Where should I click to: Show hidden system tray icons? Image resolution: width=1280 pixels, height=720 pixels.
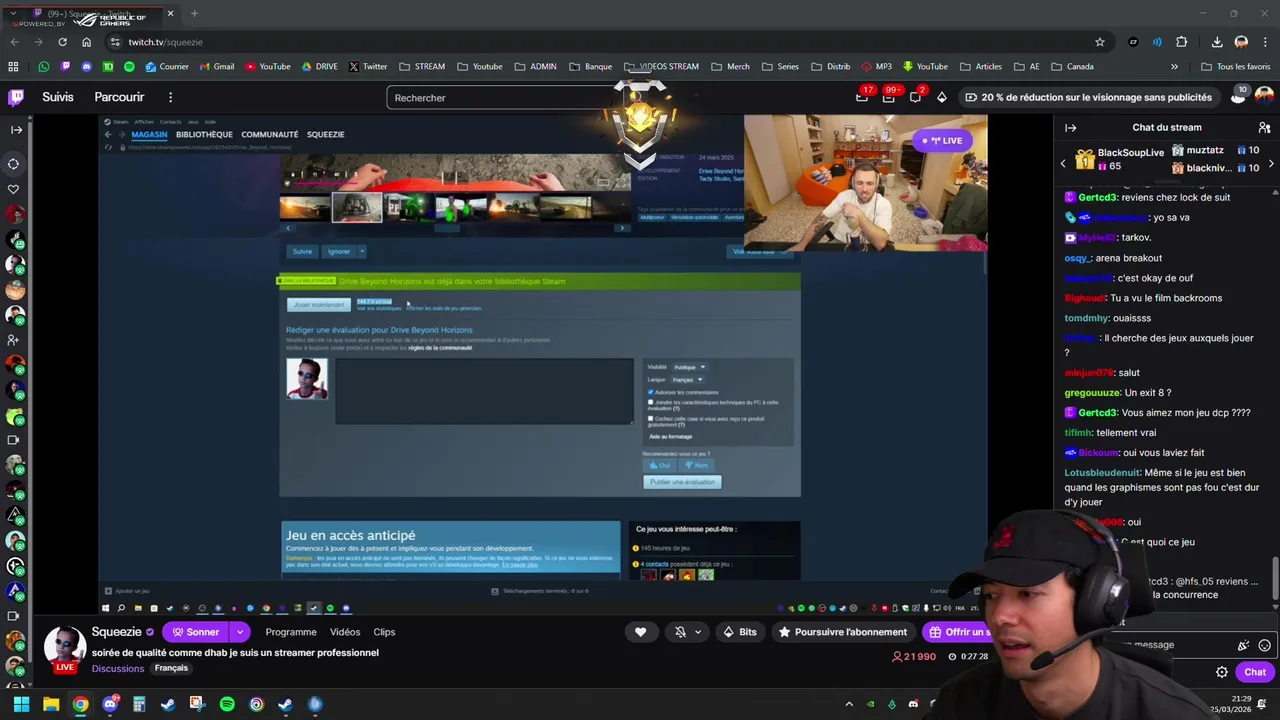tap(849, 704)
